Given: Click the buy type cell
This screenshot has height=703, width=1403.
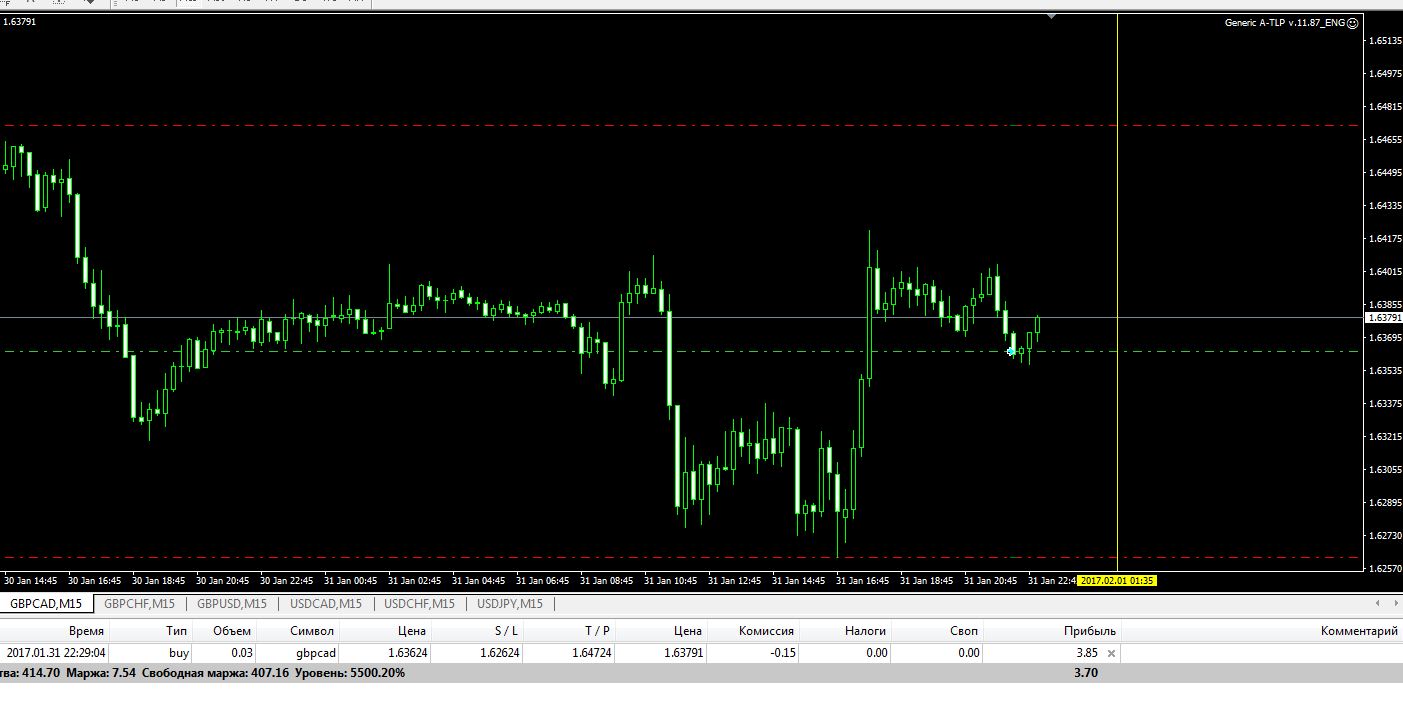Looking at the screenshot, I should point(179,653).
